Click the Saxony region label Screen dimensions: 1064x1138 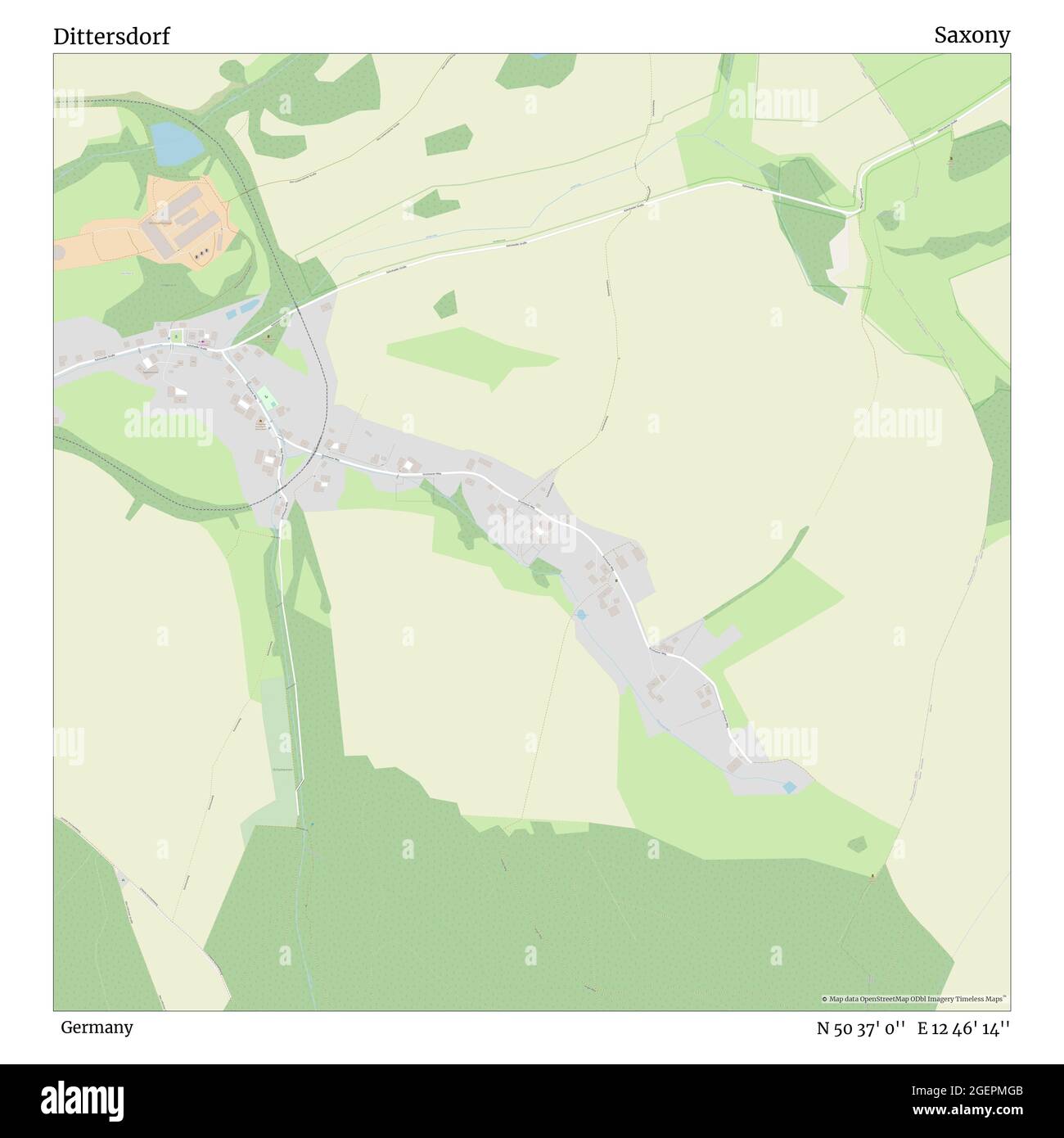click(972, 35)
